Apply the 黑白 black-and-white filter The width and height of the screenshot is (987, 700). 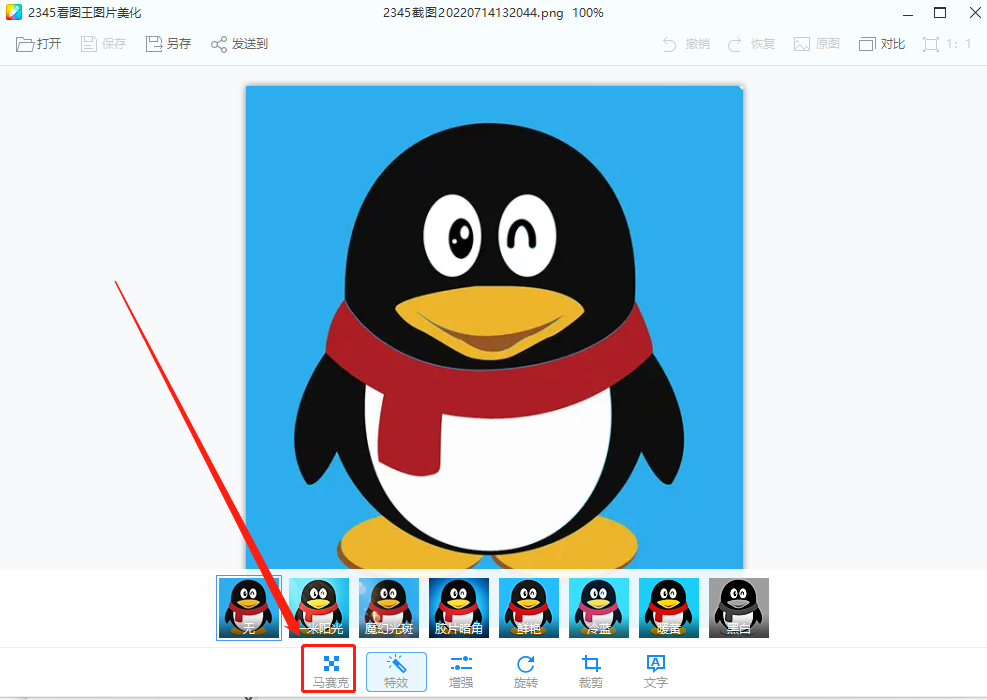pos(738,607)
